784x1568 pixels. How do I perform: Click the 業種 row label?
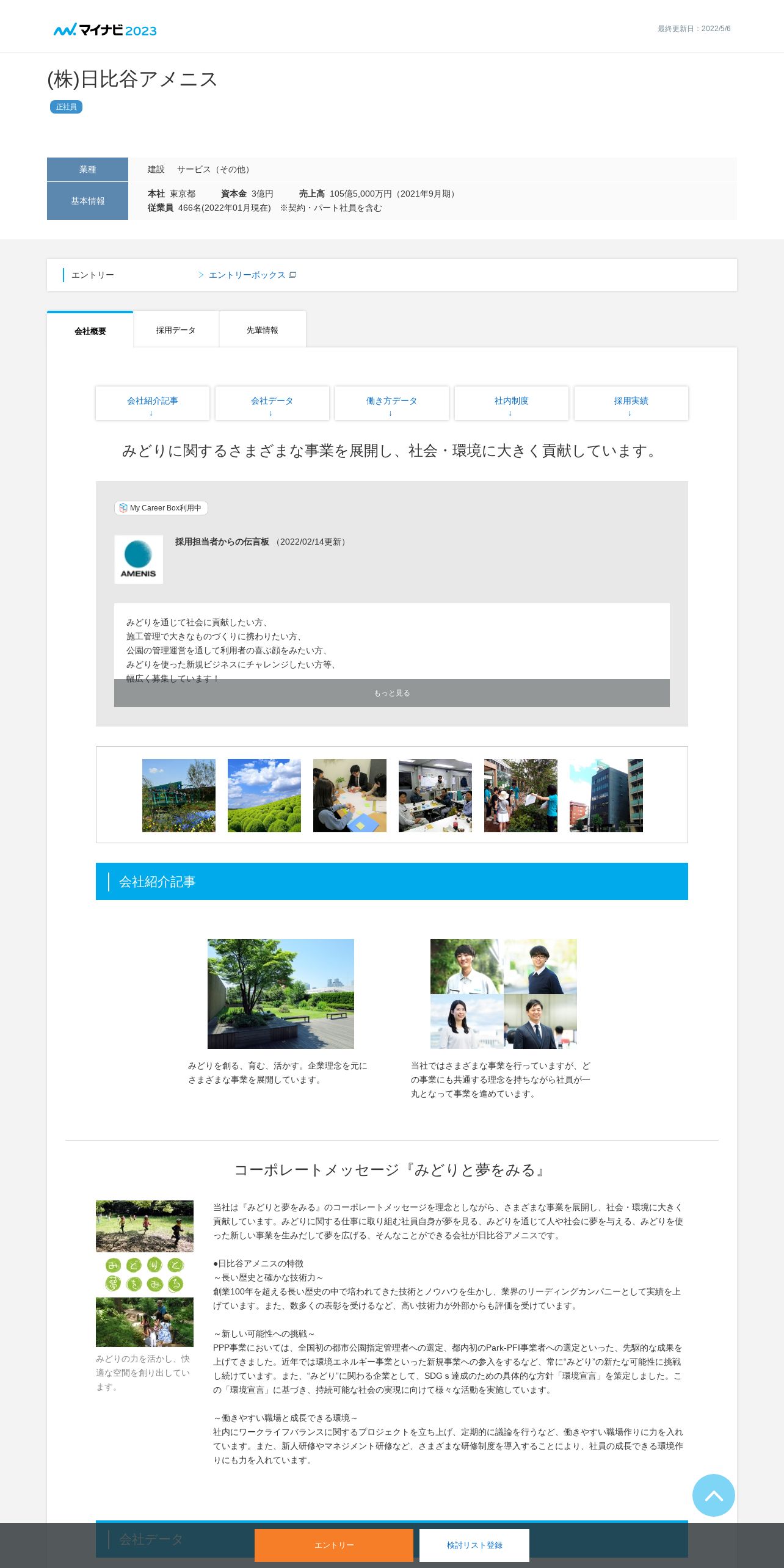click(87, 169)
